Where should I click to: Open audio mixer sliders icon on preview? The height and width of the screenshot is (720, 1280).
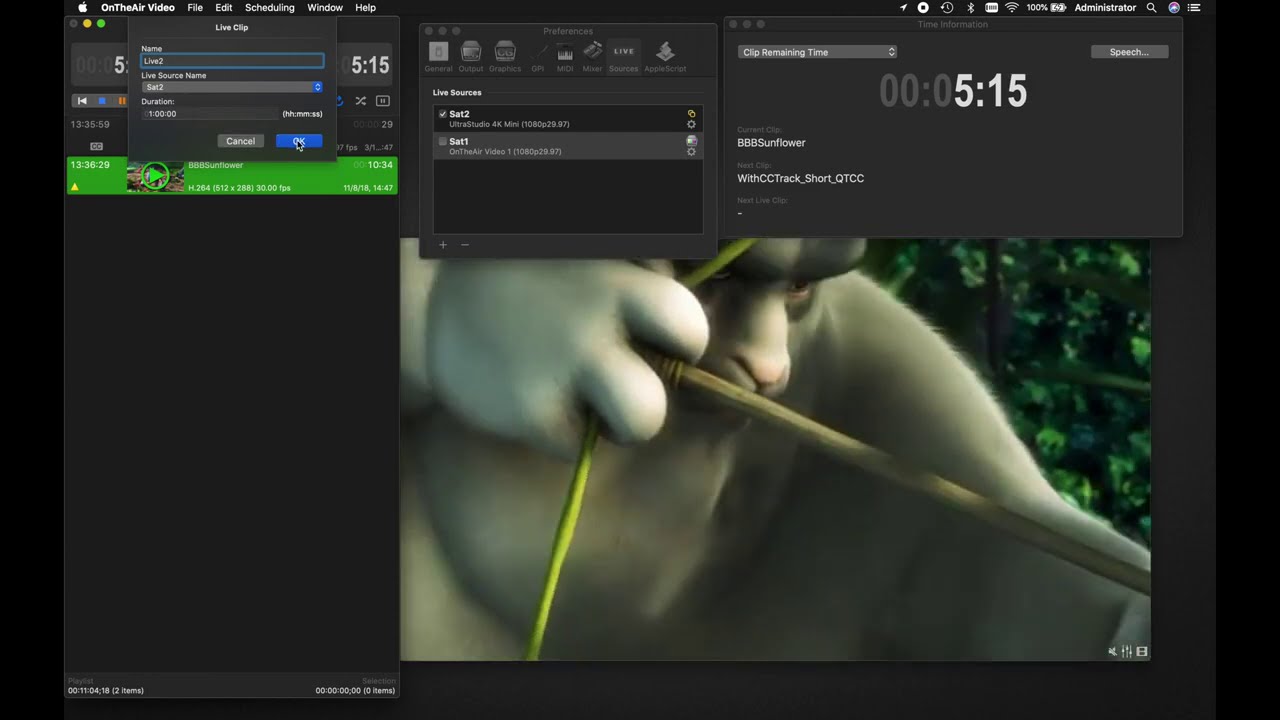tap(1127, 652)
